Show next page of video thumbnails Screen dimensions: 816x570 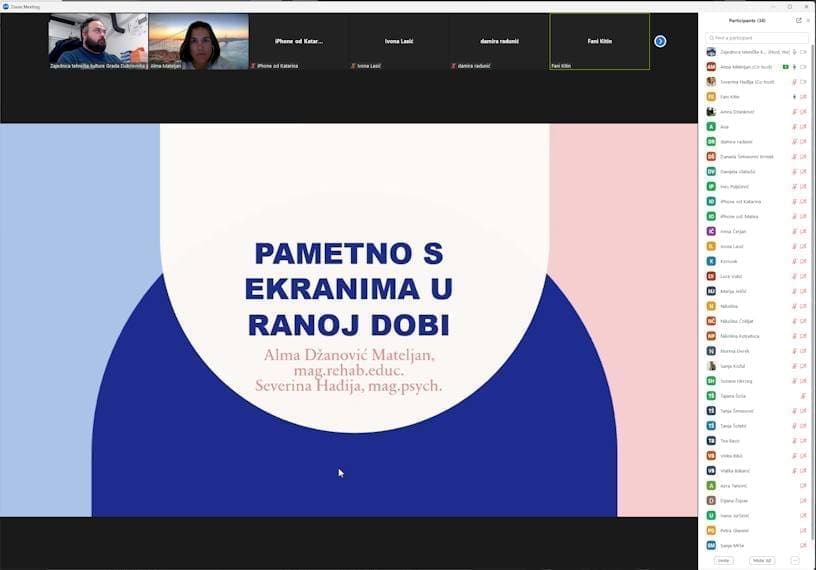[660, 41]
